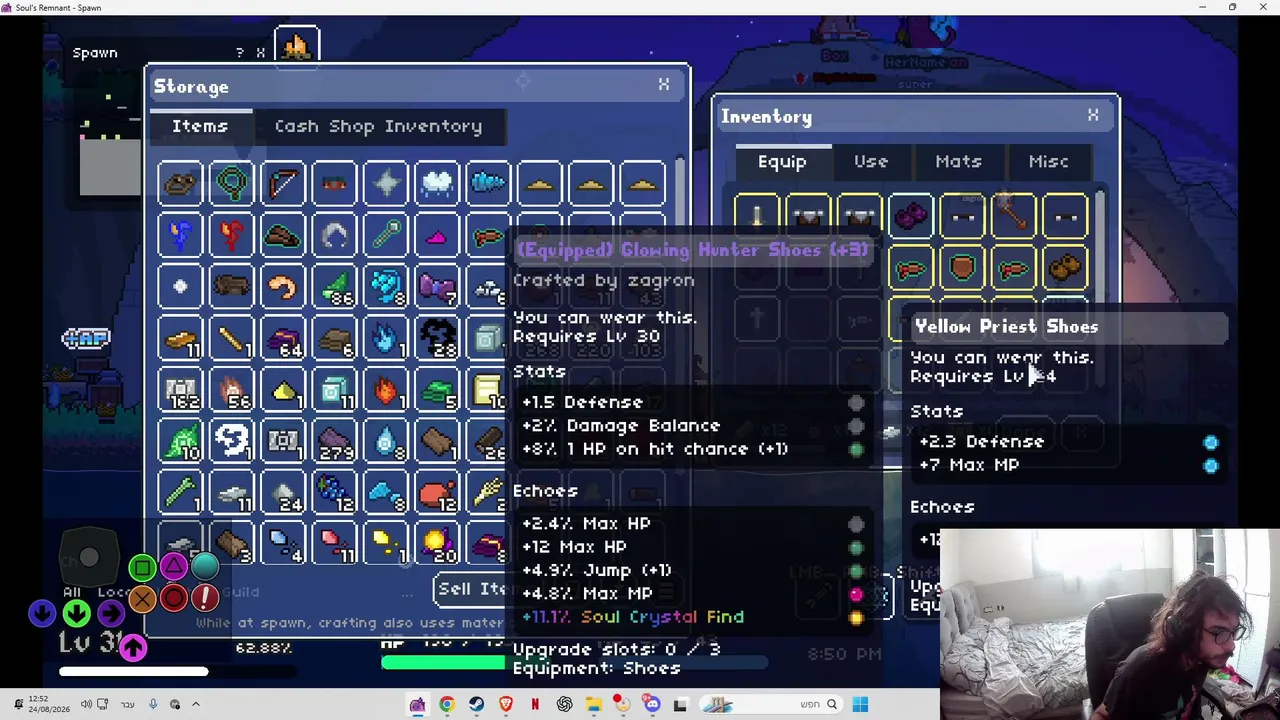
Task: Open Steam from the taskbar
Action: [476, 704]
